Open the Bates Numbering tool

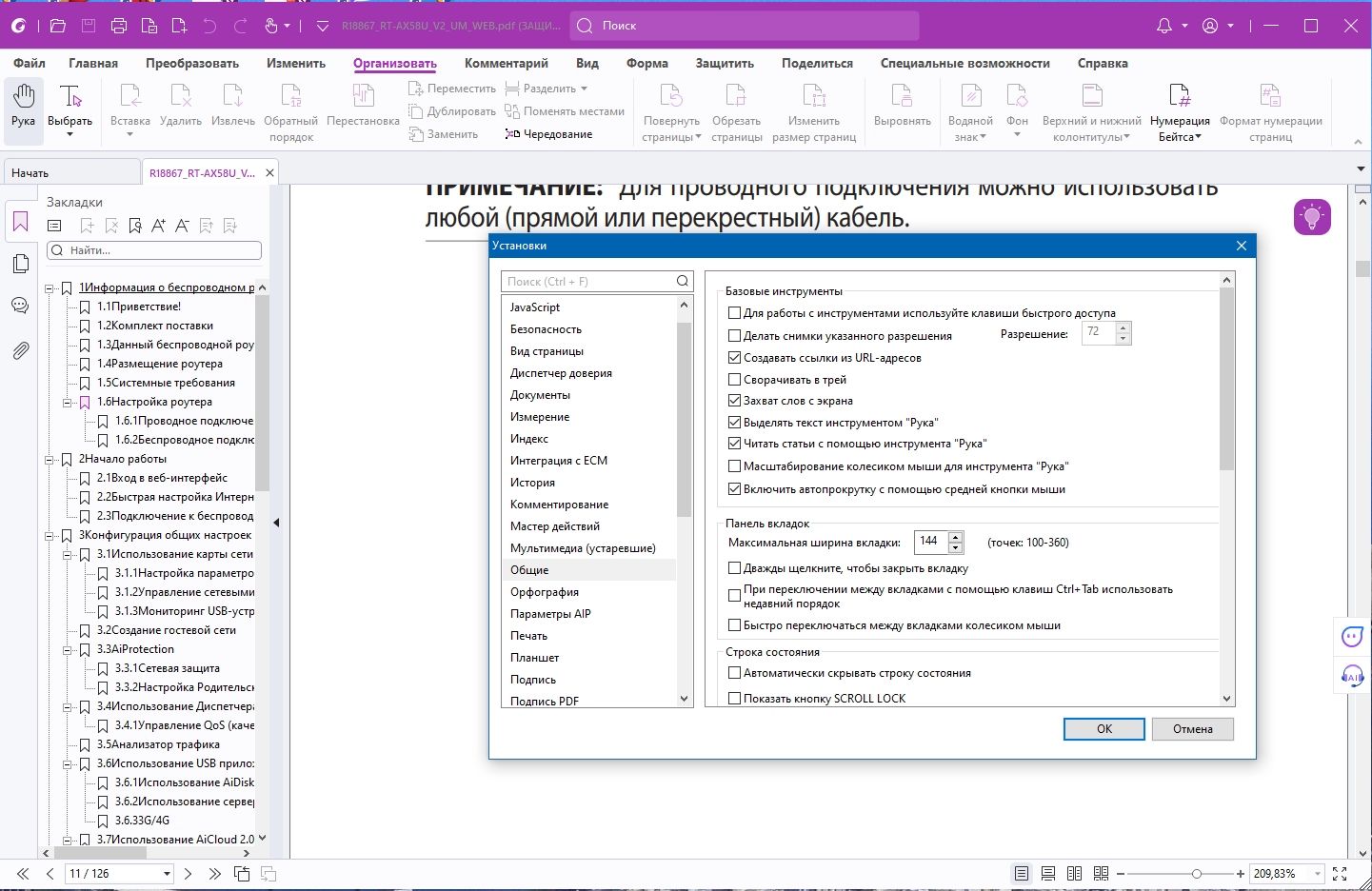[x=1180, y=107]
